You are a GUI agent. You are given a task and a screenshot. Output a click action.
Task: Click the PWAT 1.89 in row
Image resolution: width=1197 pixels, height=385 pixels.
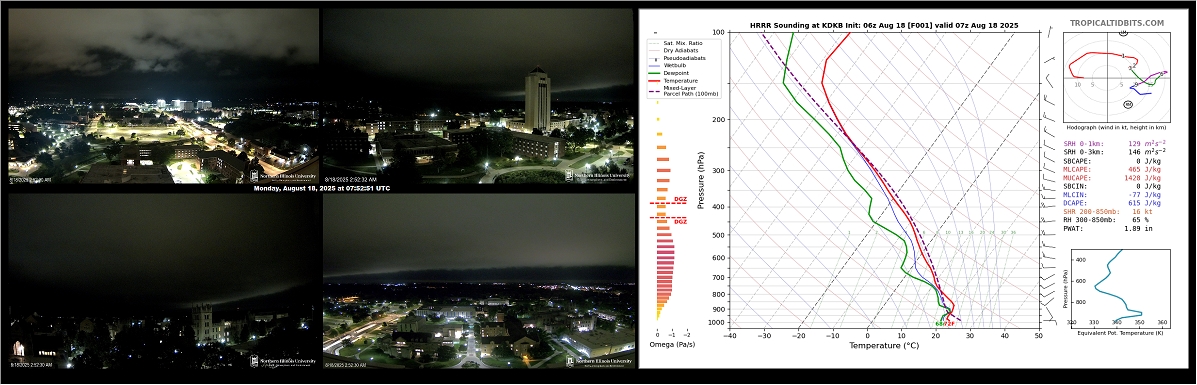(1109, 228)
